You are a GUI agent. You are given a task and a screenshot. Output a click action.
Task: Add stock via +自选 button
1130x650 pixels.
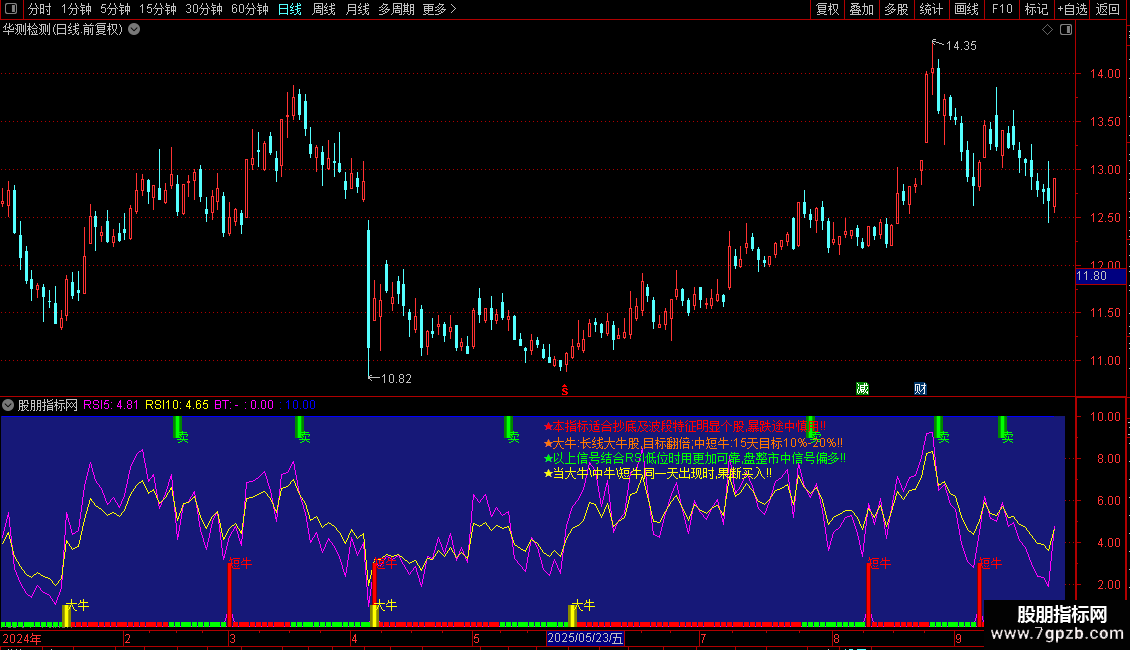point(1072,9)
